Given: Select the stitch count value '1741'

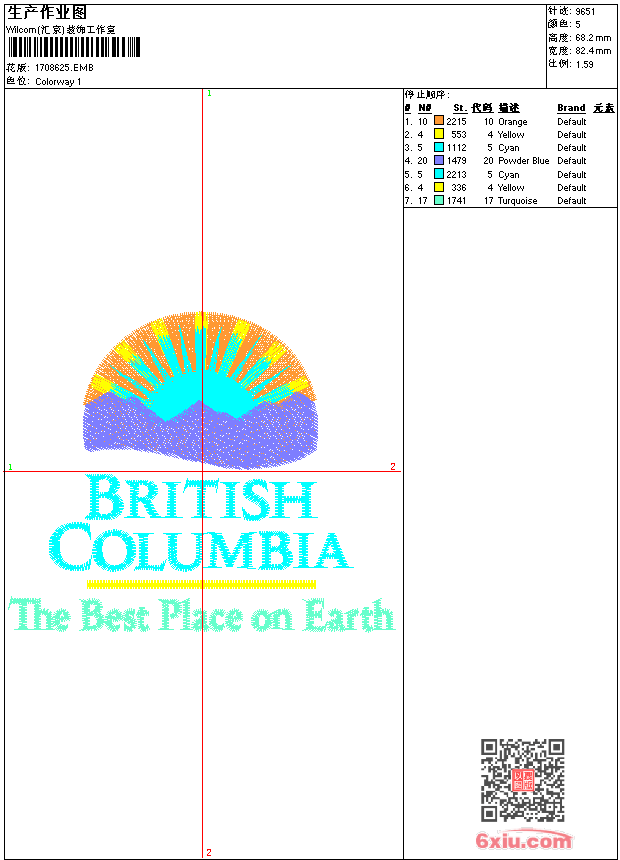Looking at the screenshot, I should pos(456,201).
